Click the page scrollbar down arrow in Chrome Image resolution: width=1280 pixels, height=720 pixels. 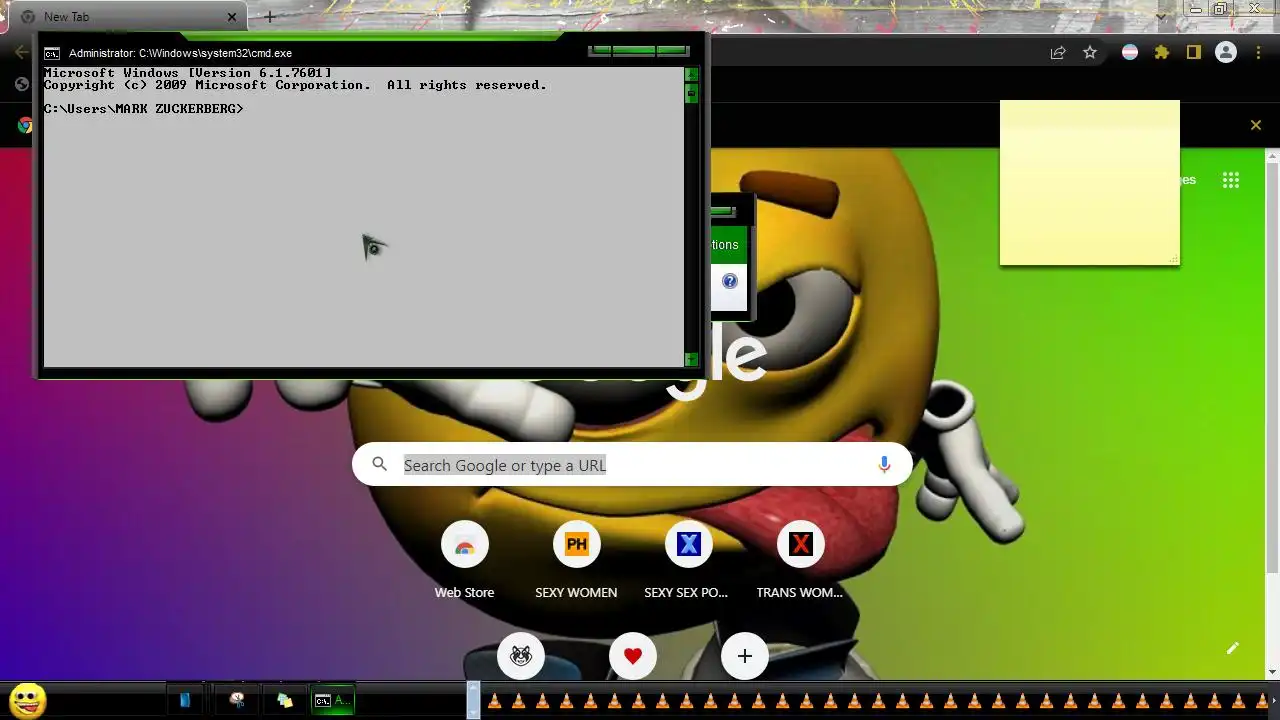[x=1272, y=673]
